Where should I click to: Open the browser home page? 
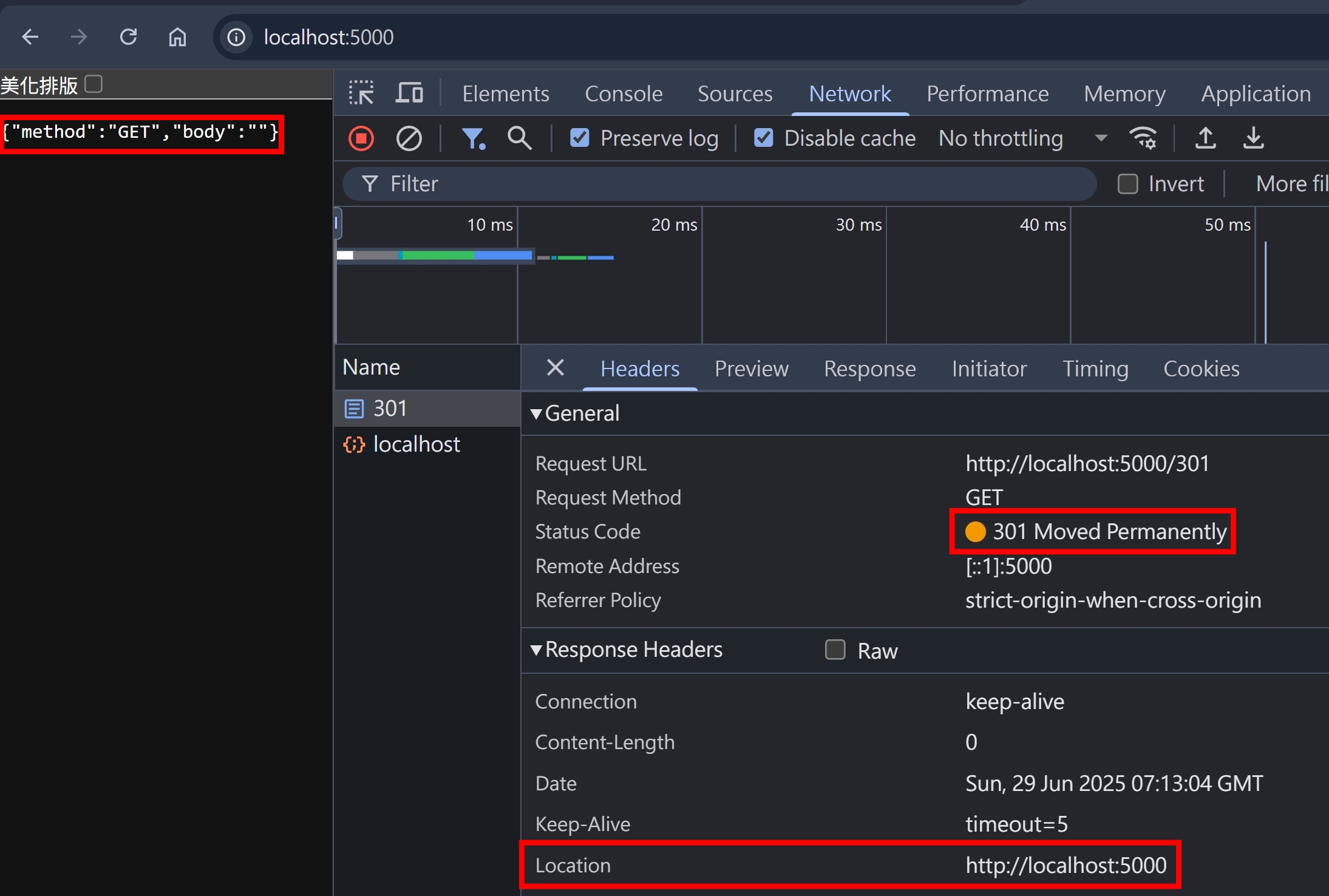(177, 37)
